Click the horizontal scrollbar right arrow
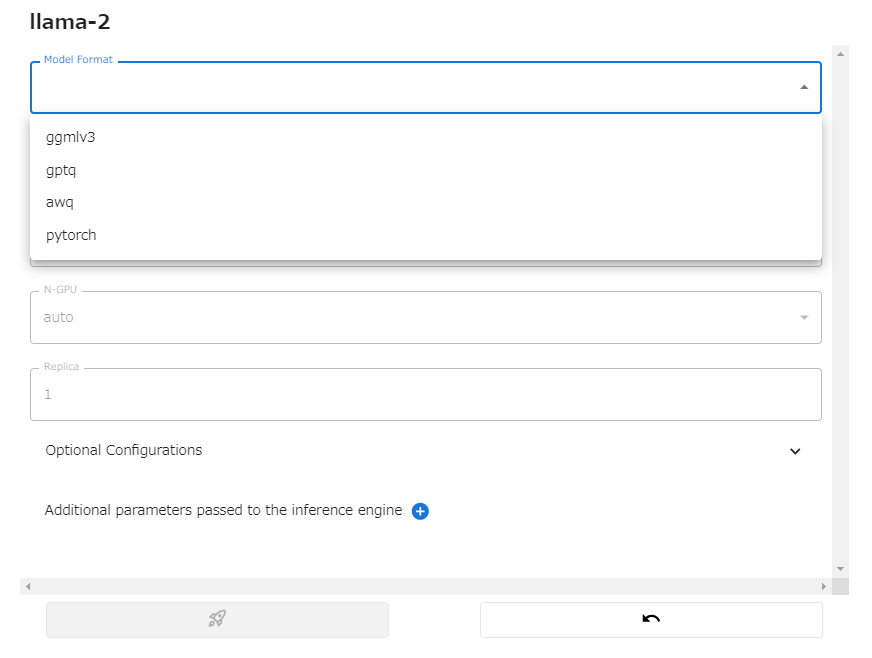This screenshot has height=658, width=872. pyautogui.click(x=824, y=586)
